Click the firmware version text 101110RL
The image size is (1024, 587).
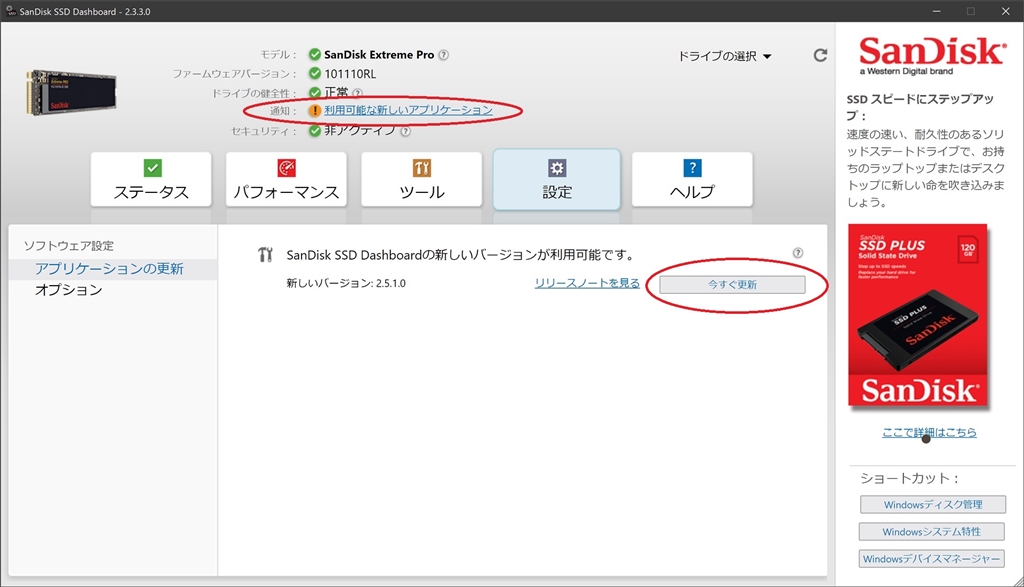350,74
